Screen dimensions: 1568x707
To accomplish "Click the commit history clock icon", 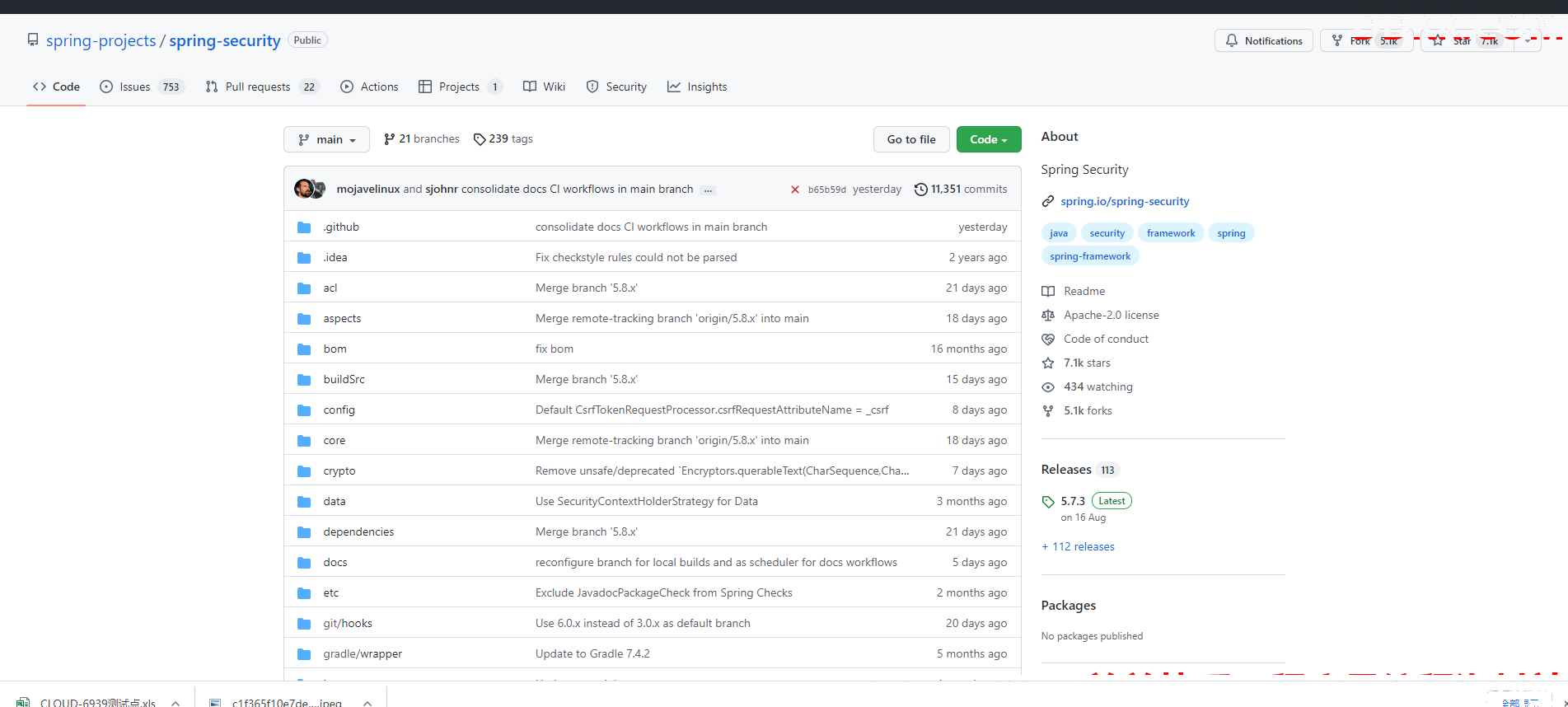I will pyautogui.click(x=921, y=190).
